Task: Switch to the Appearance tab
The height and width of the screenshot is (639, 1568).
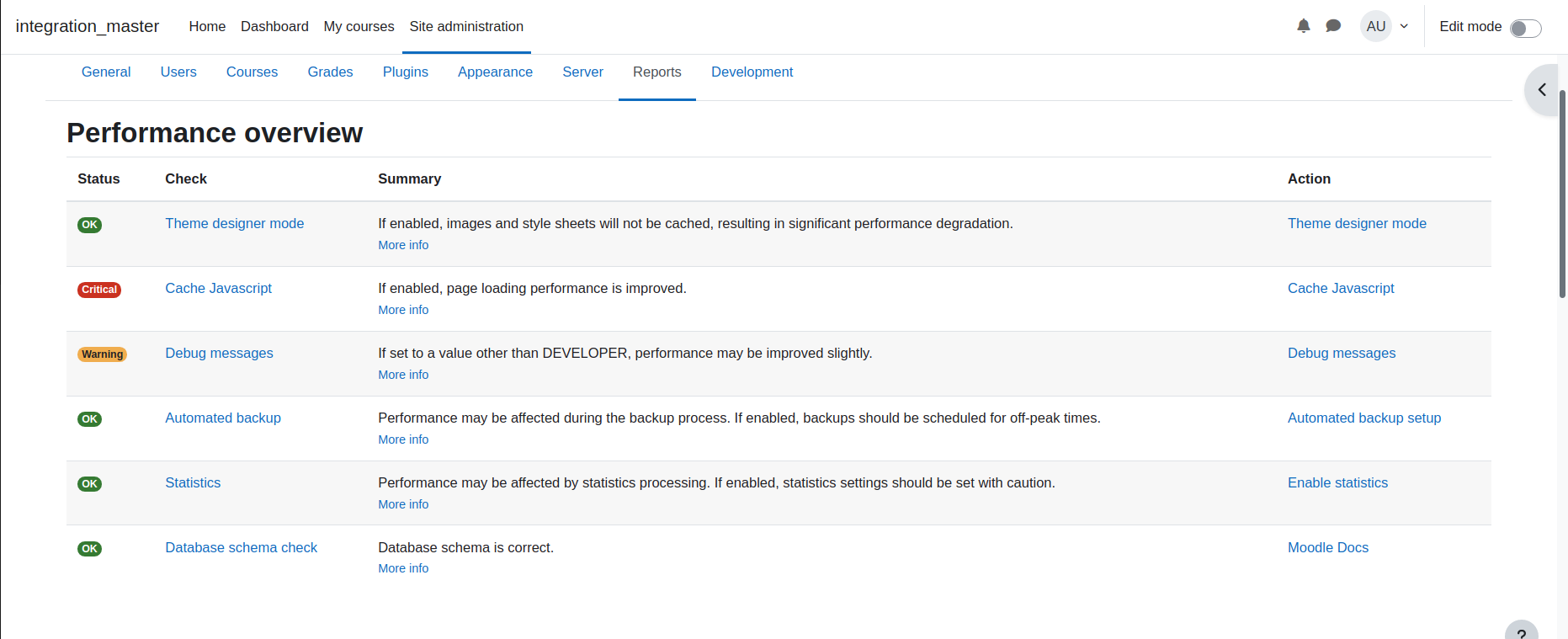Action: pos(495,72)
